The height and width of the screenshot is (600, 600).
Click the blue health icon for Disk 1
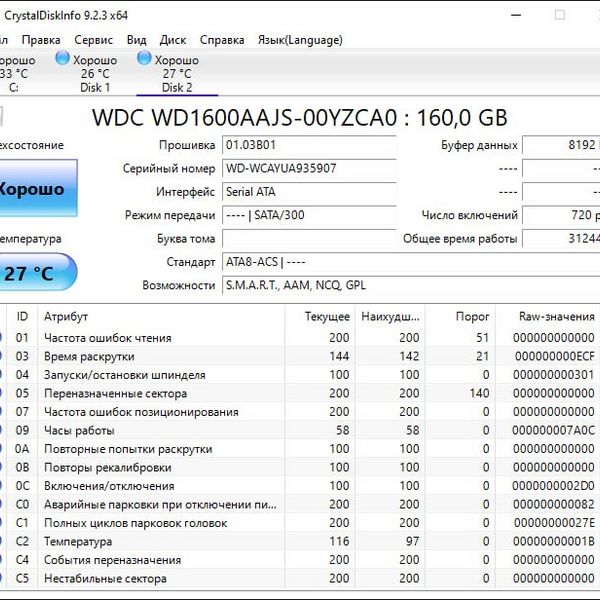point(62,58)
